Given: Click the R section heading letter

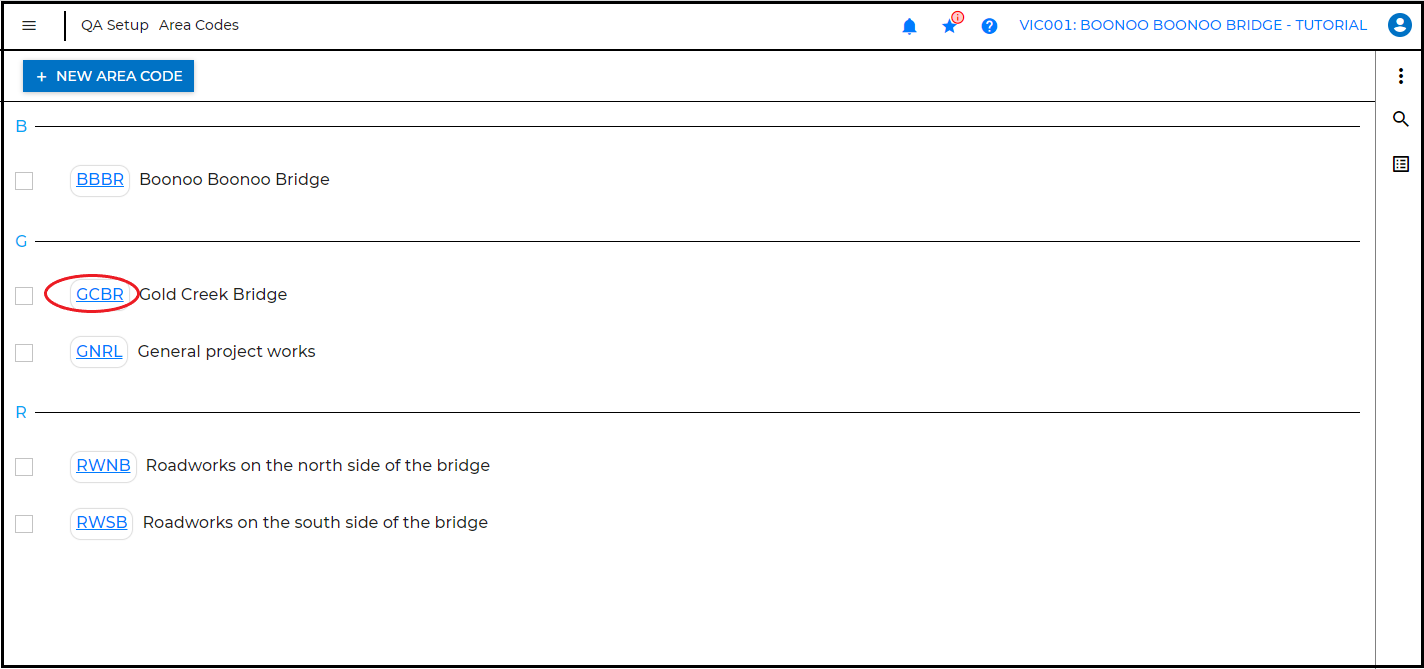Looking at the screenshot, I should [22, 413].
